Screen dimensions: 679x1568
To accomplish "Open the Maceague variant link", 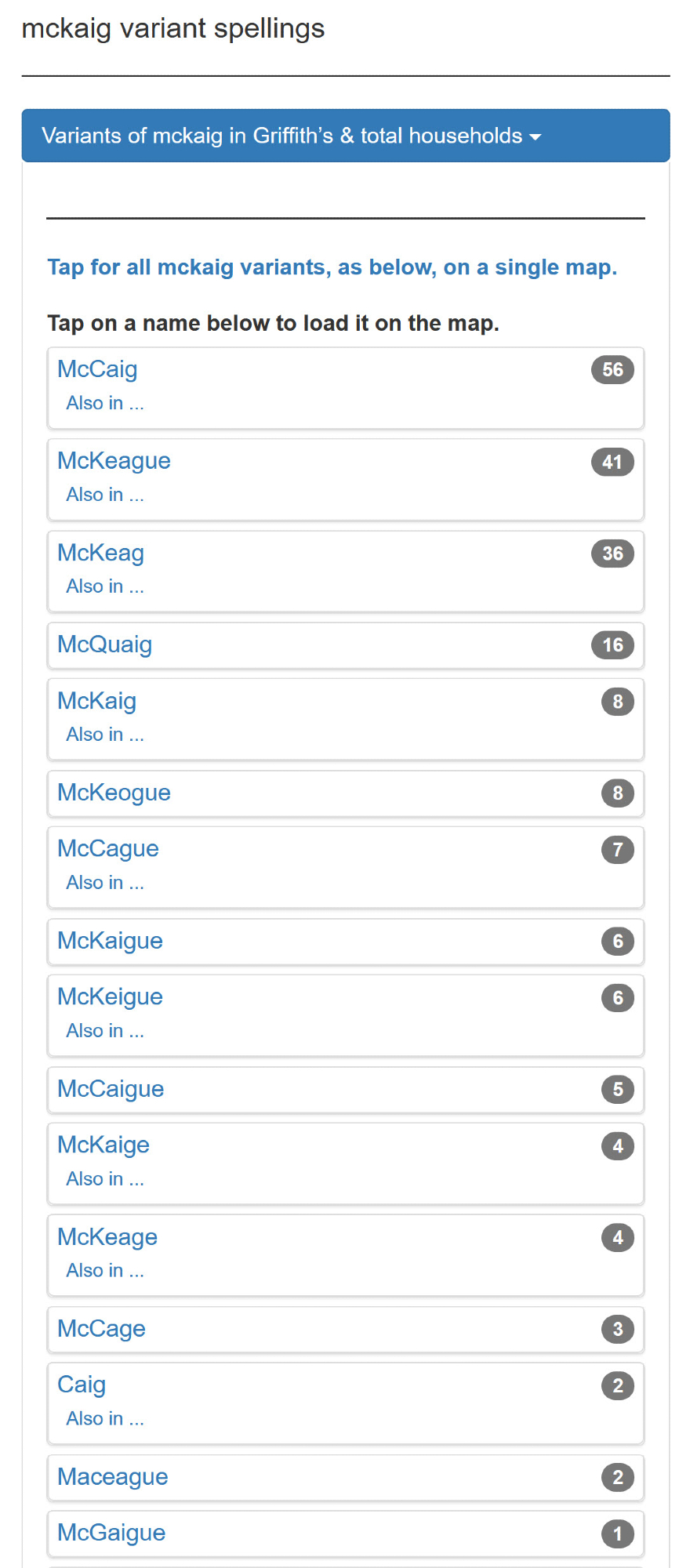I will (x=112, y=1477).
